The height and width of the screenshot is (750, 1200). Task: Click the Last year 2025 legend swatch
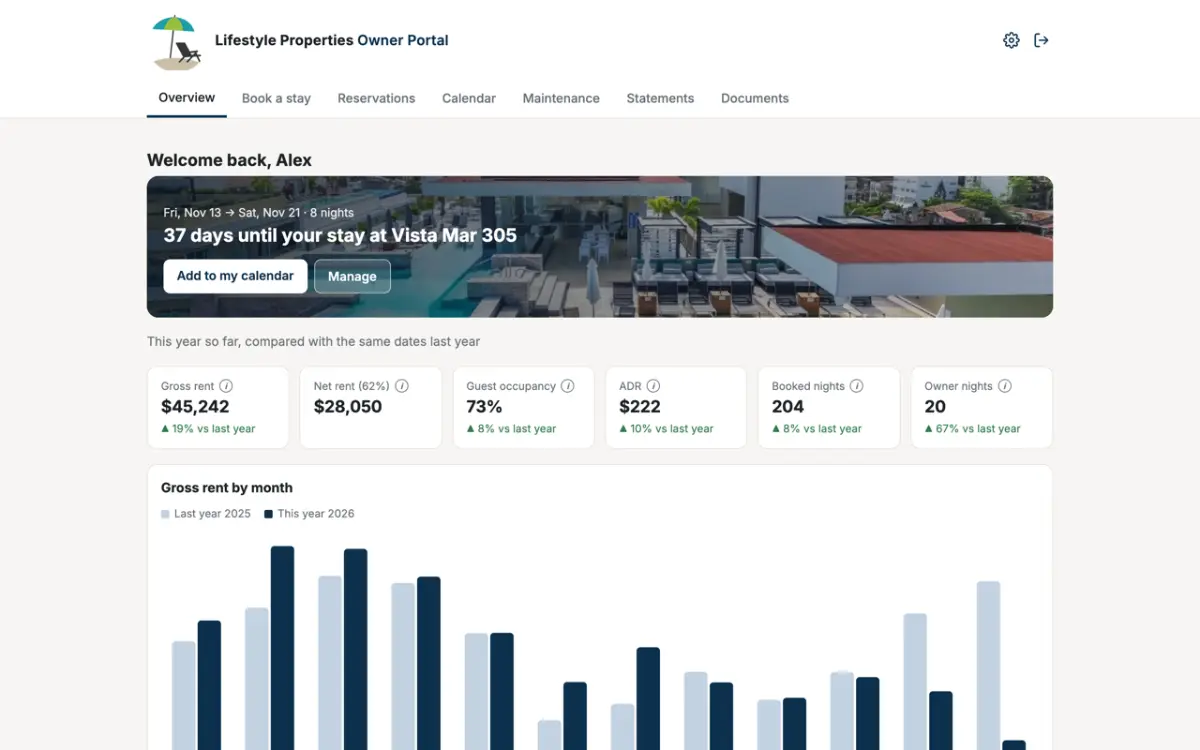(165, 514)
